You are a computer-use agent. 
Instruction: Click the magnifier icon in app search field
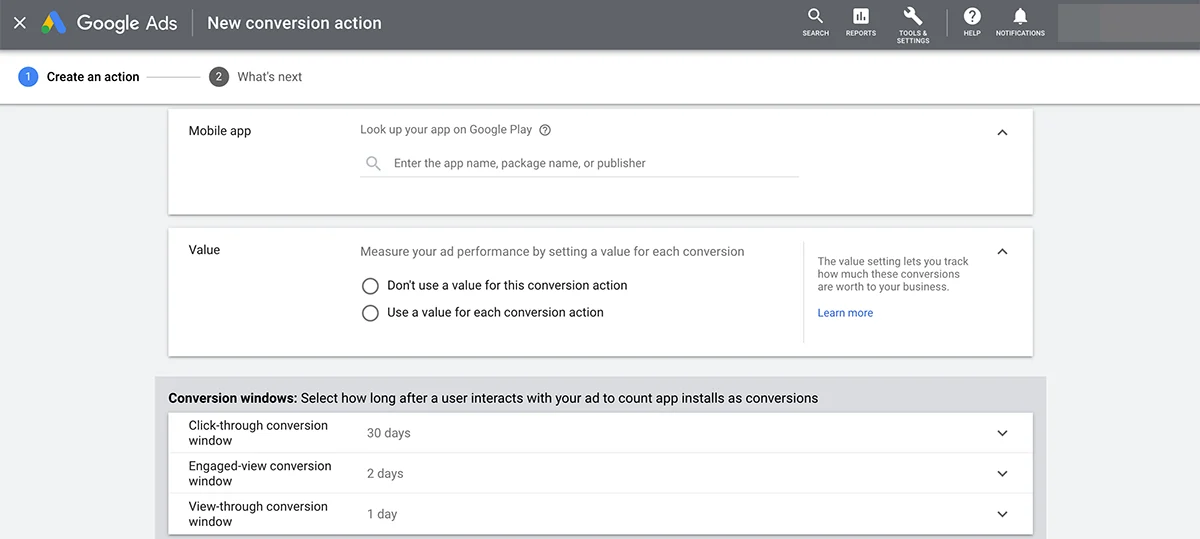373,163
